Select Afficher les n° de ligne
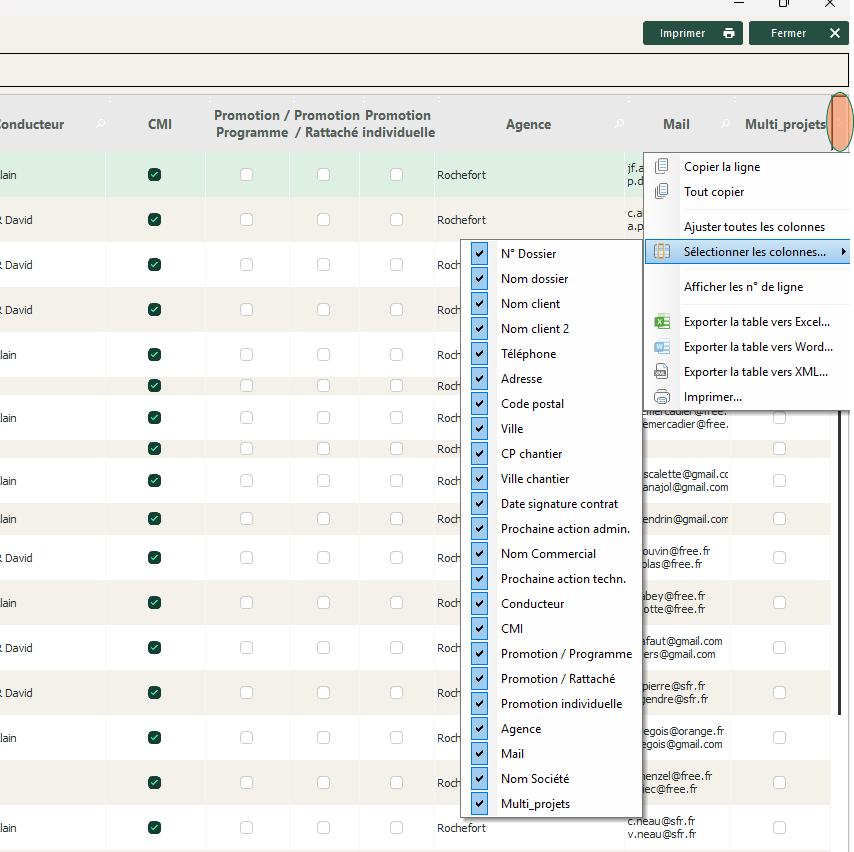 pyautogui.click(x=743, y=287)
